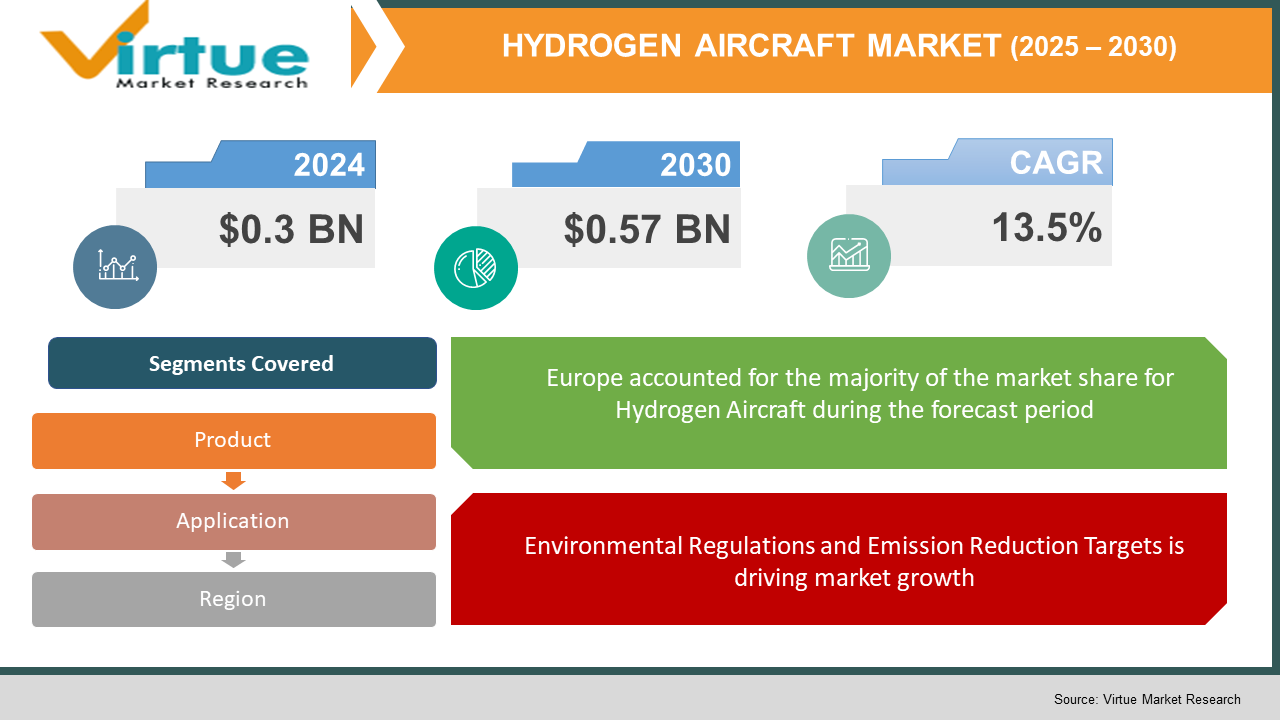Toggle the Region segment bar
The width and height of the screenshot is (1280, 720).
click(x=233, y=599)
